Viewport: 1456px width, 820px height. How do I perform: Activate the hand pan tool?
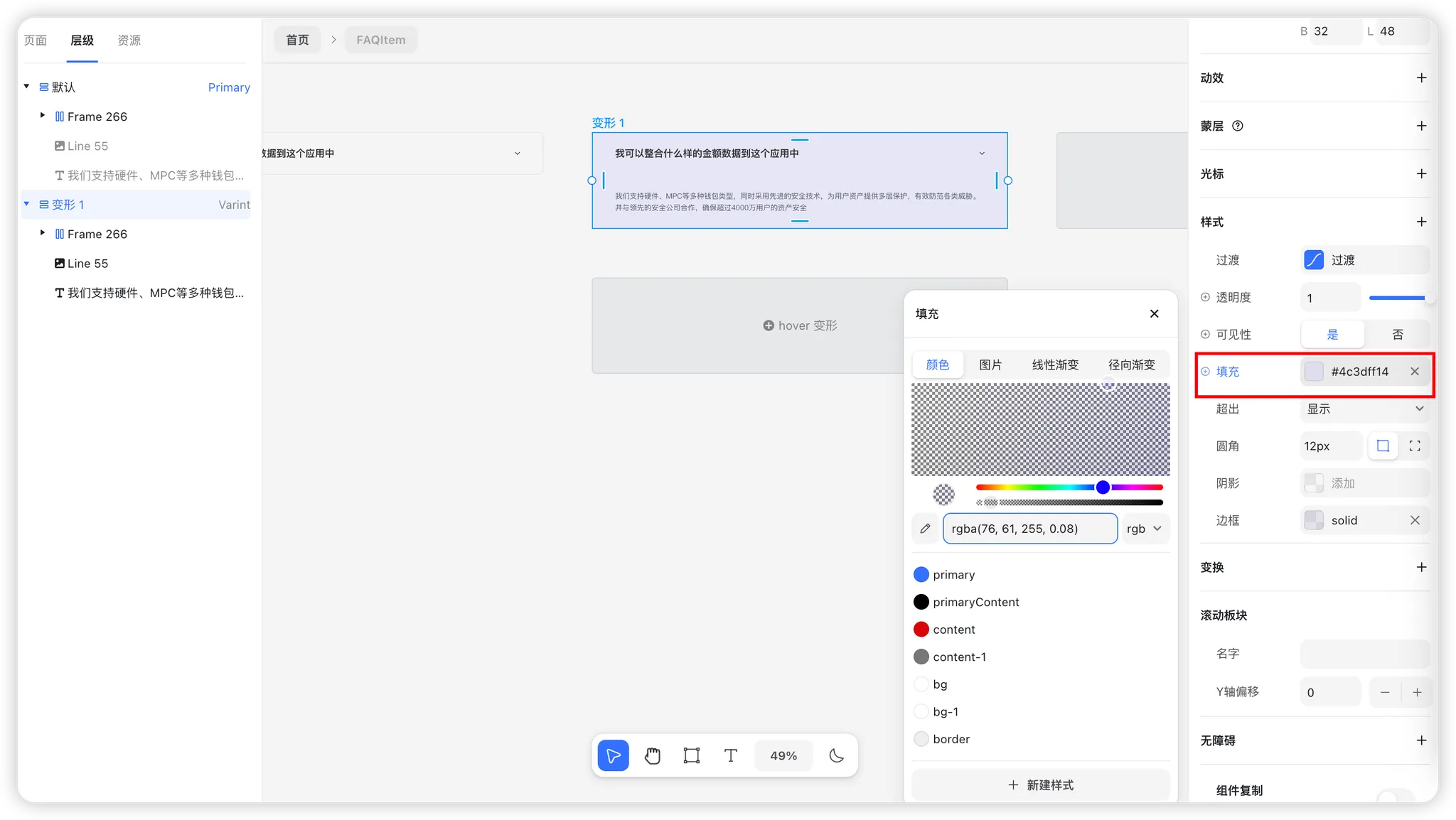coord(652,755)
